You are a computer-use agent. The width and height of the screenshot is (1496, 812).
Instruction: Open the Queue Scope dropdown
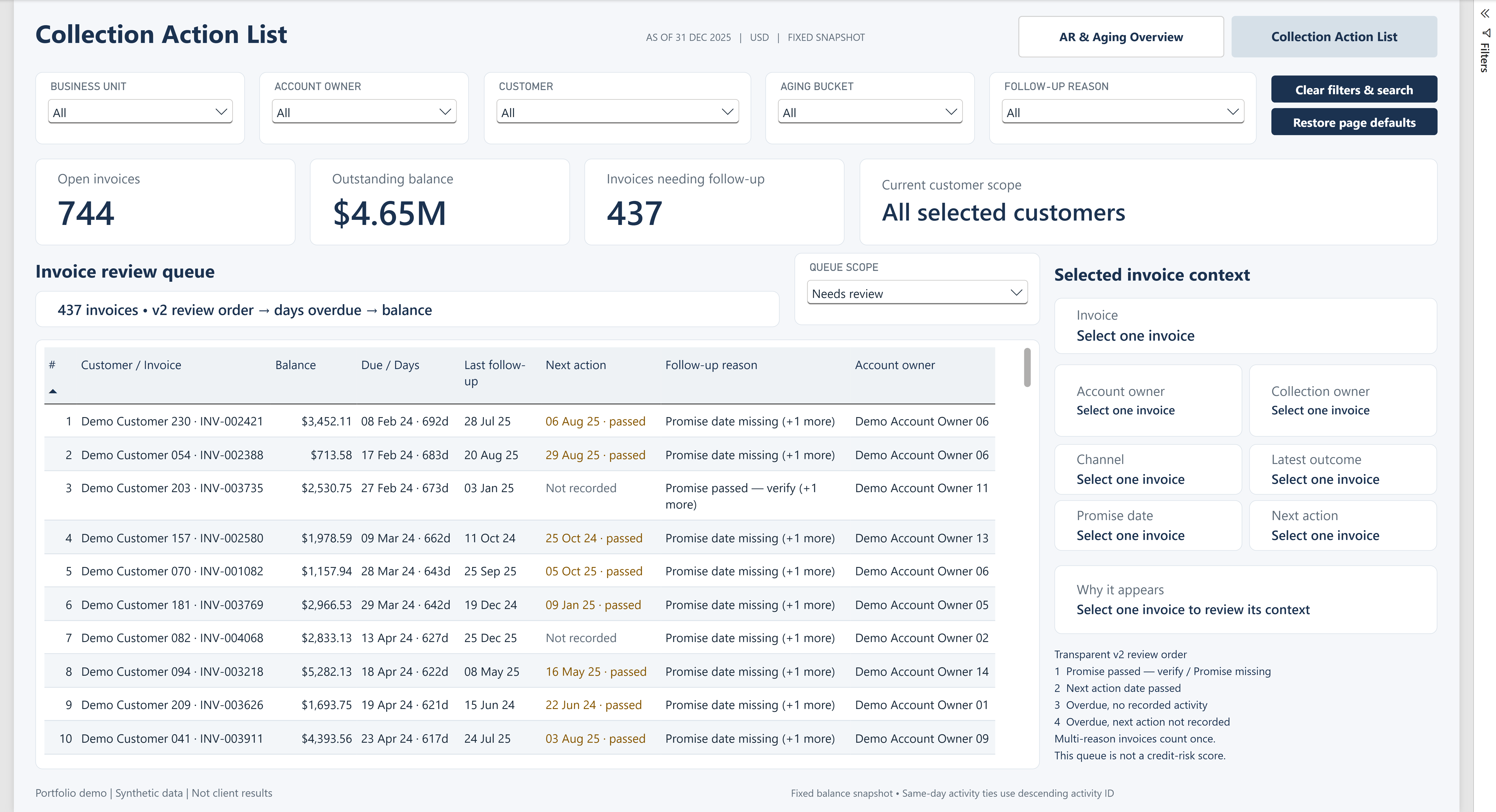click(x=917, y=293)
